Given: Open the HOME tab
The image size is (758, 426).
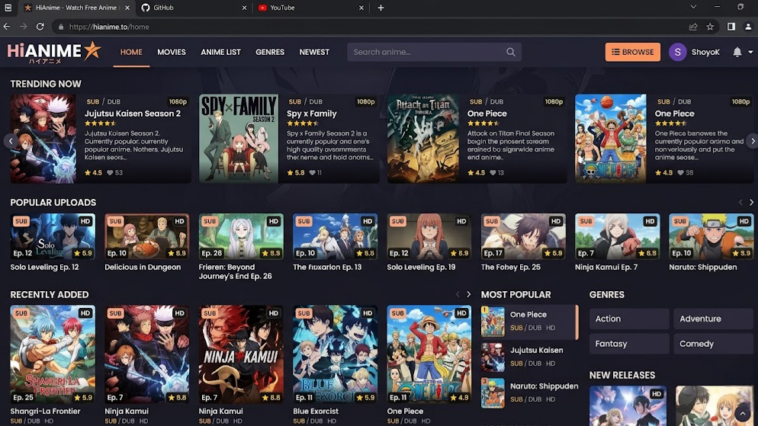Looking at the screenshot, I should pyautogui.click(x=131, y=52).
